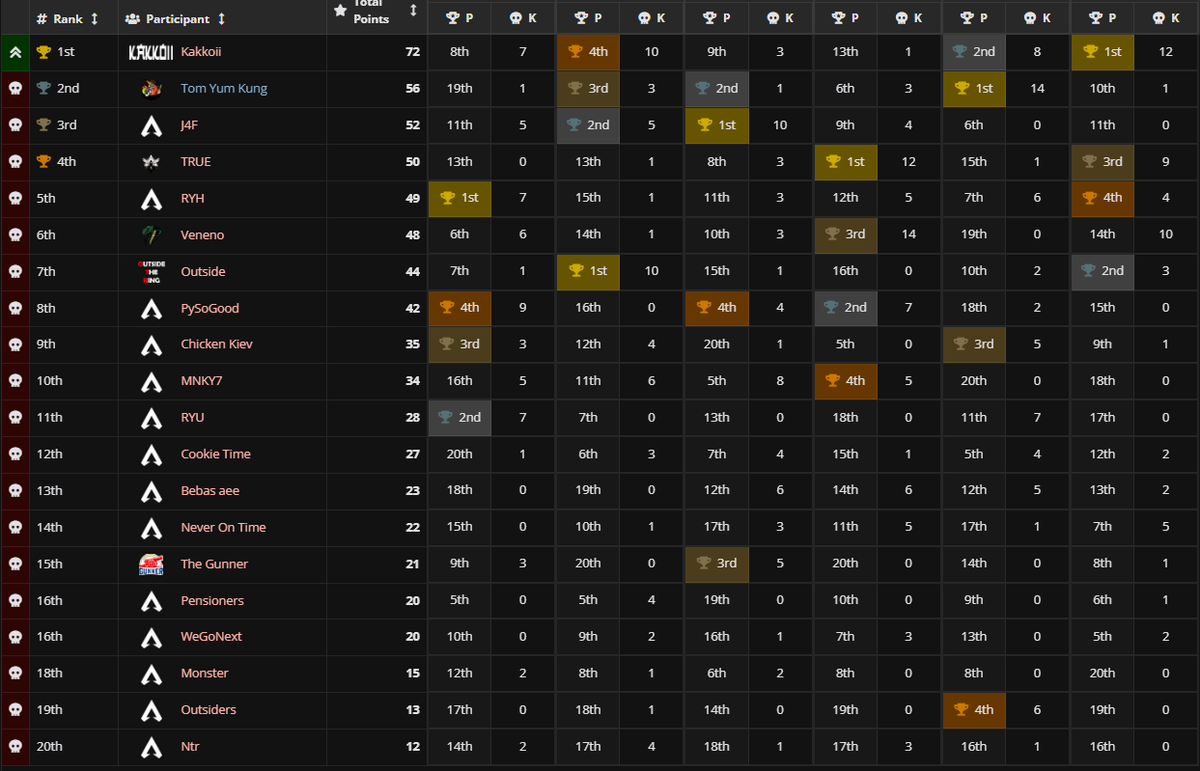Open J4F participant link
This screenshot has height=771, width=1200.
191,125
